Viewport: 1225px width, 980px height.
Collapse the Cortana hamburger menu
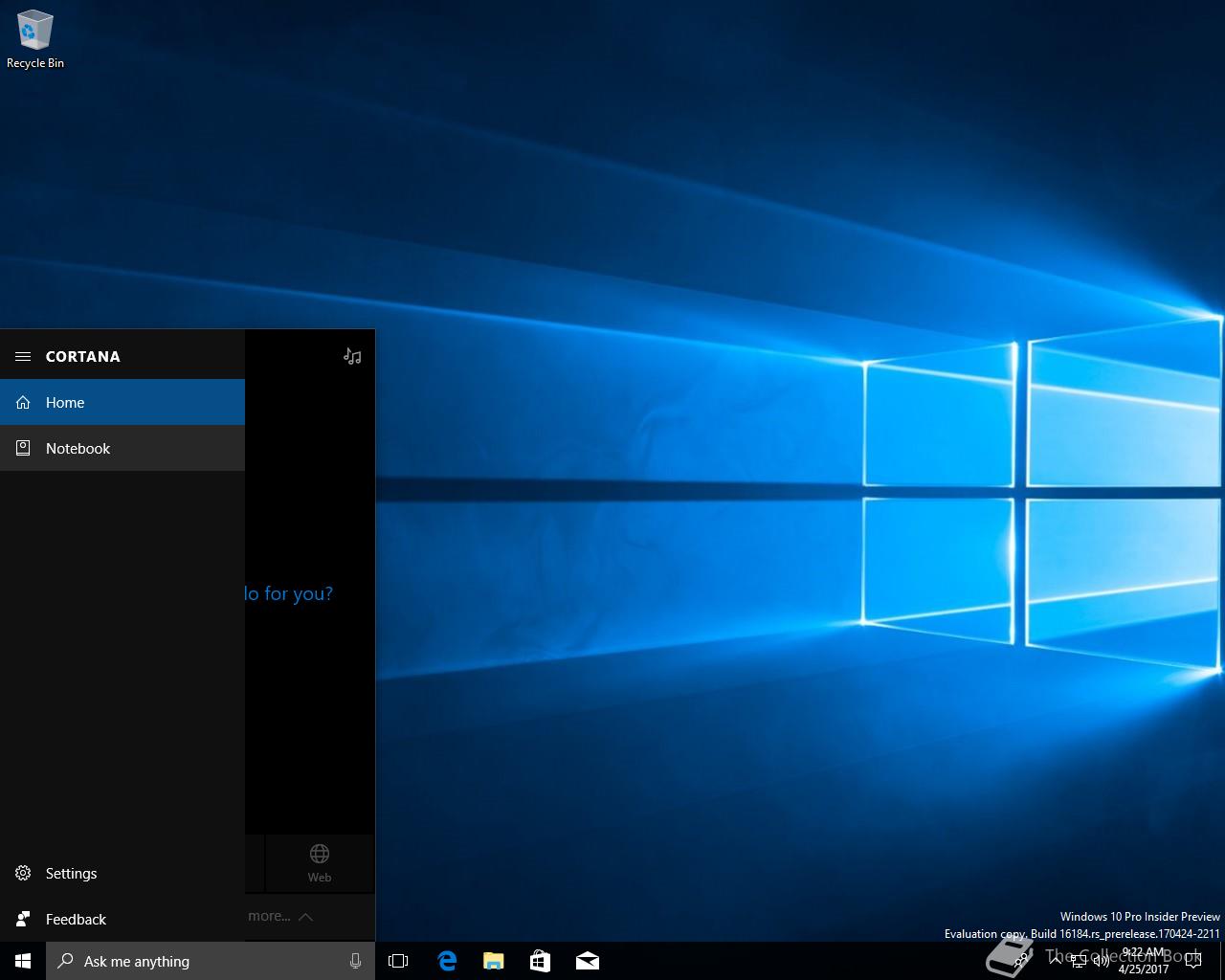(x=23, y=356)
